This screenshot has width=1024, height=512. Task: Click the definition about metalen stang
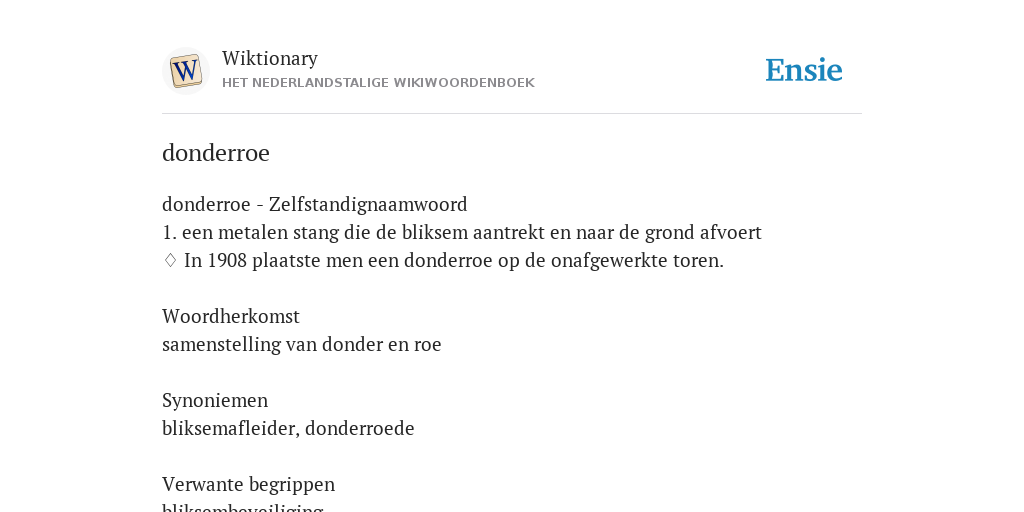(x=462, y=232)
